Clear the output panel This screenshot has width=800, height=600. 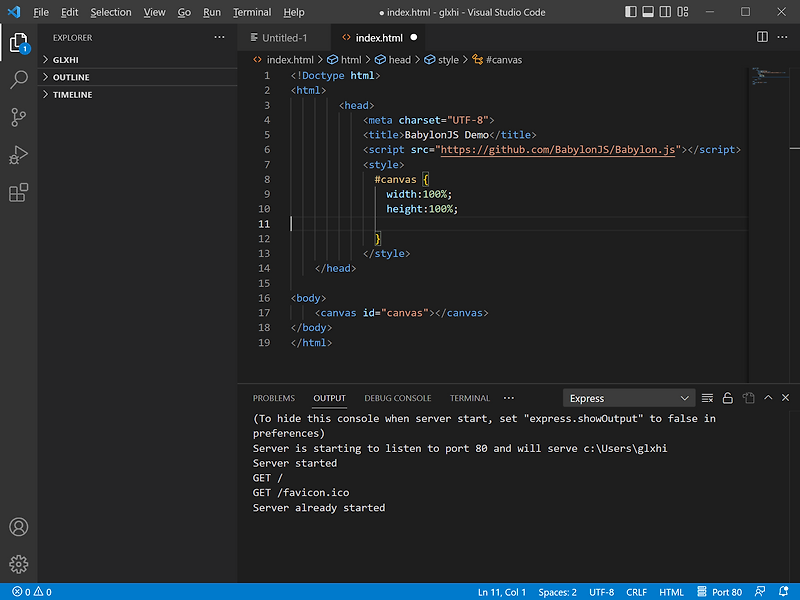(707, 398)
